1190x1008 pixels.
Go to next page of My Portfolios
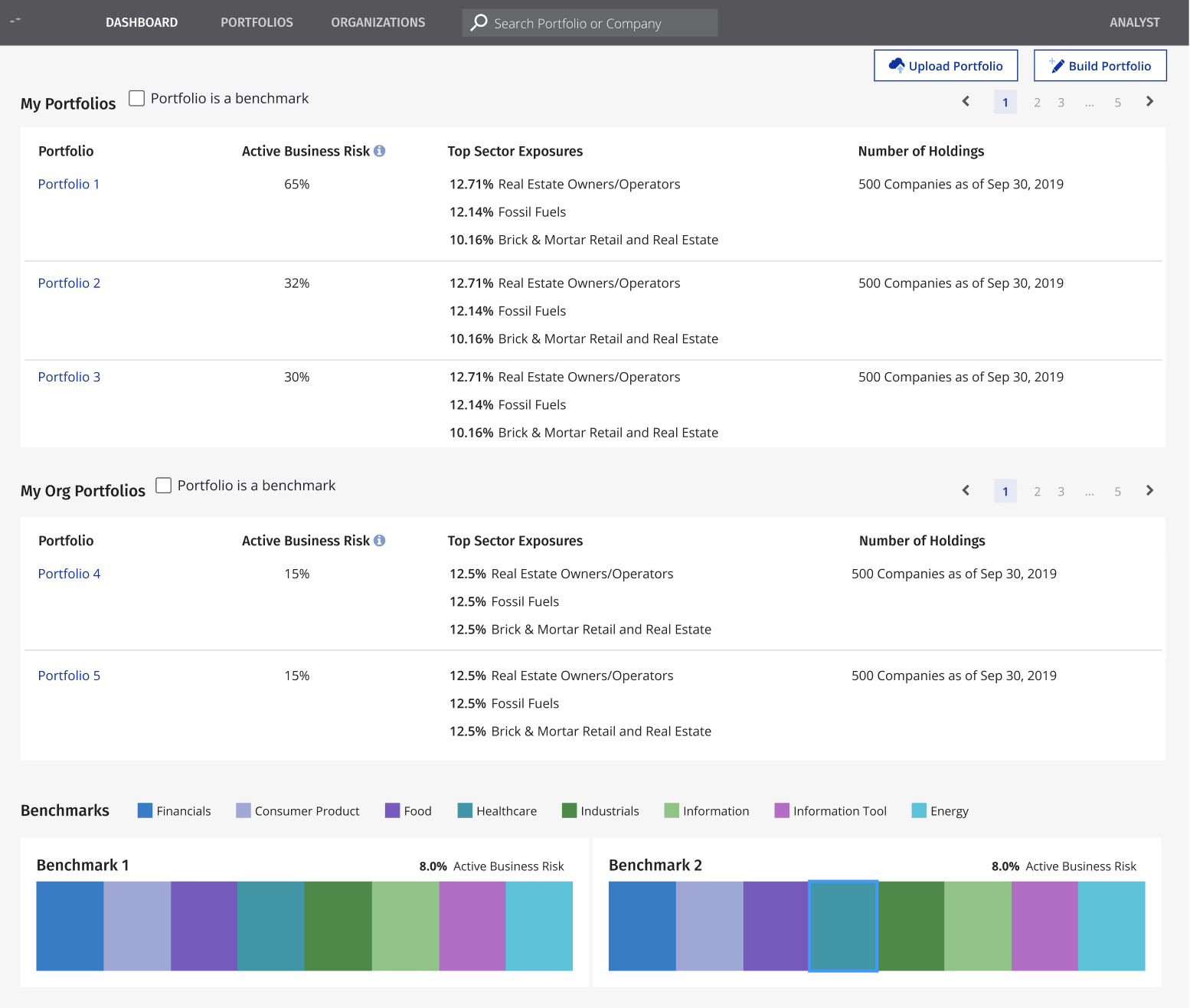click(1149, 102)
